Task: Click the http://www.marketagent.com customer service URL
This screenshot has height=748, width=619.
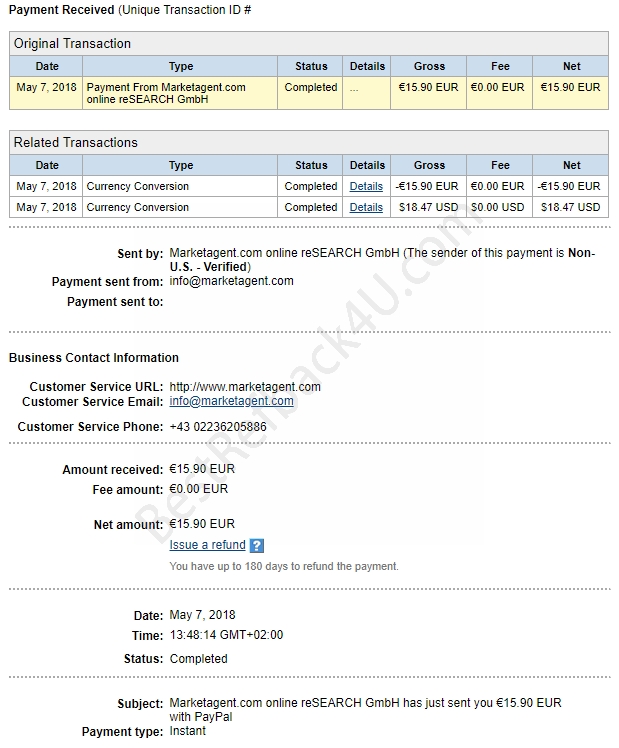Action: point(245,386)
